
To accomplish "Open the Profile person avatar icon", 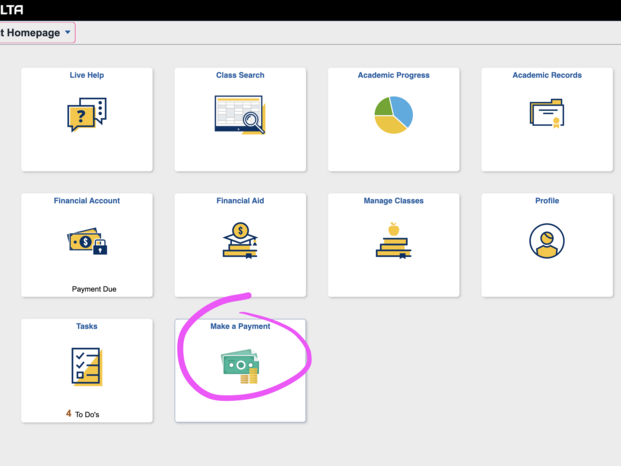I will coord(547,241).
